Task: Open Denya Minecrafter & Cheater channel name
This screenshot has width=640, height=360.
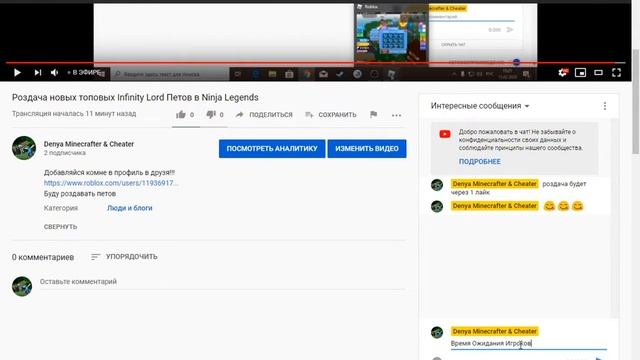Action: (x=89, y=144)
